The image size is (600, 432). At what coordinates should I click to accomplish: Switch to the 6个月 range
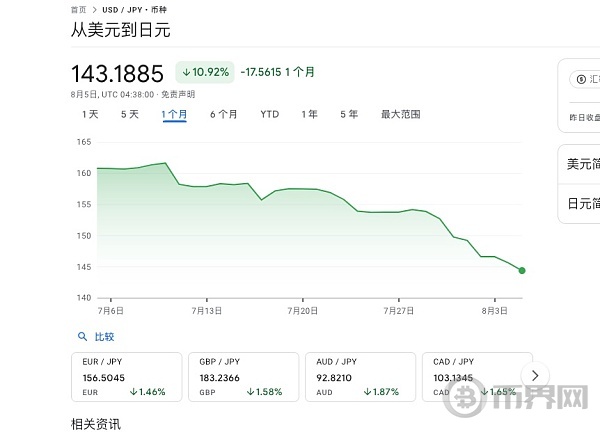tap(224, 114)
